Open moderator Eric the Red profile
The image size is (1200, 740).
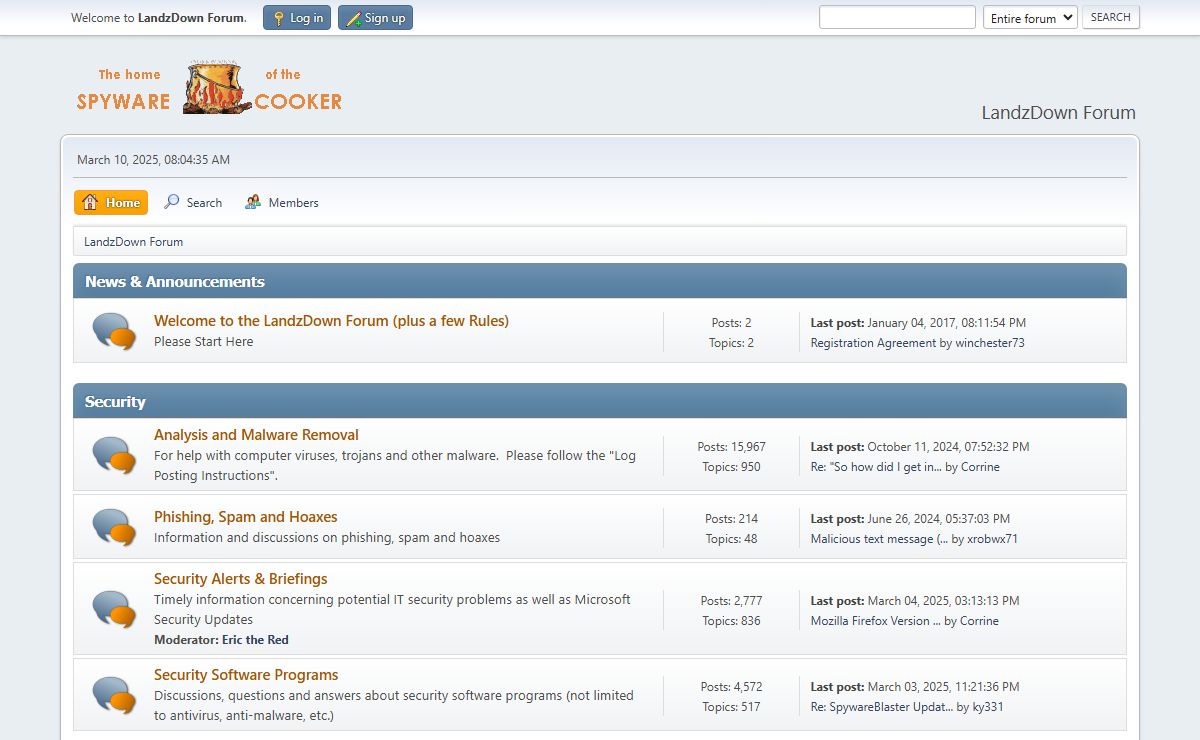[255, 640]
